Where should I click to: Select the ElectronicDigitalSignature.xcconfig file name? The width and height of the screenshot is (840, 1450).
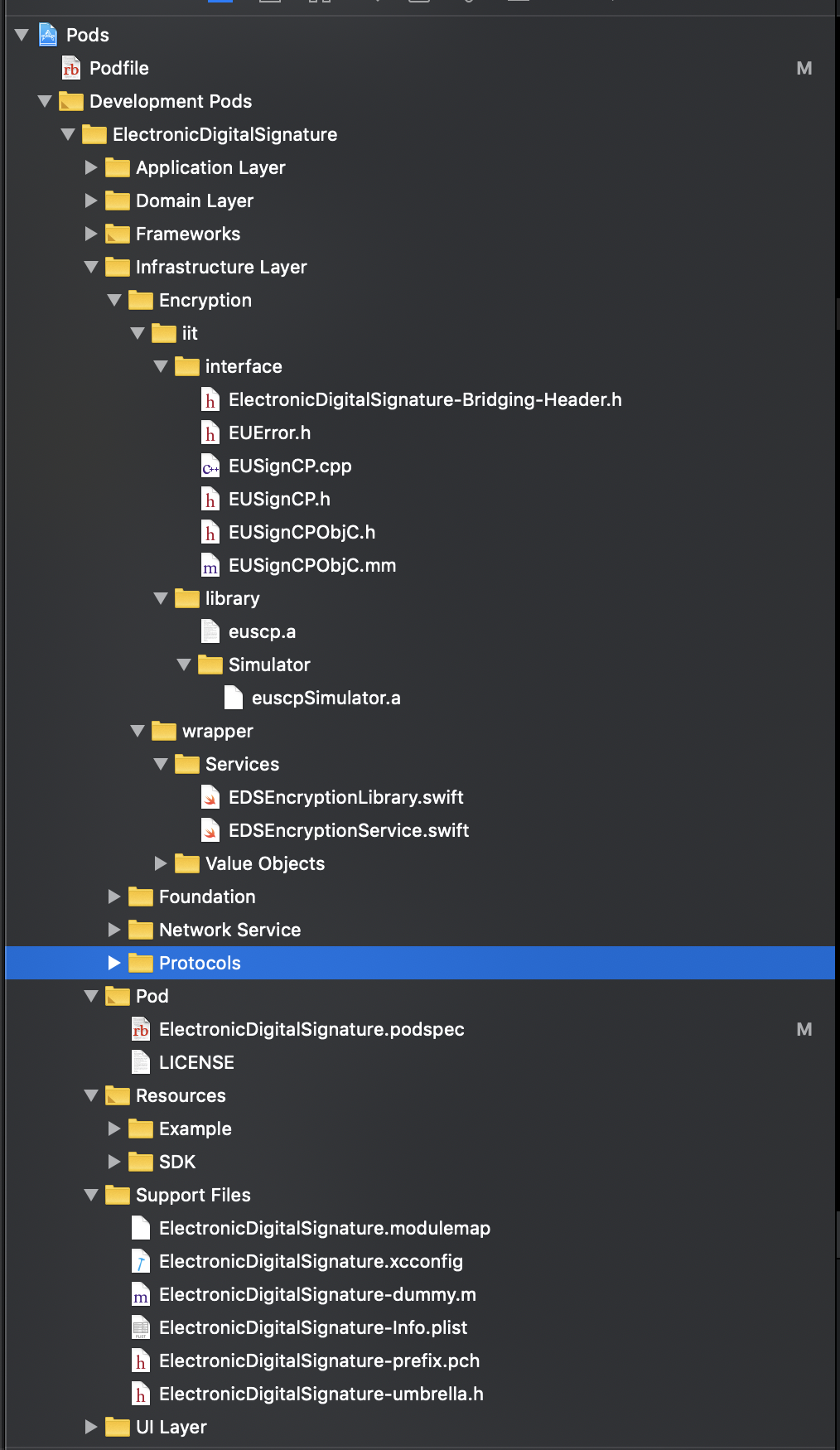point(311,1261)
